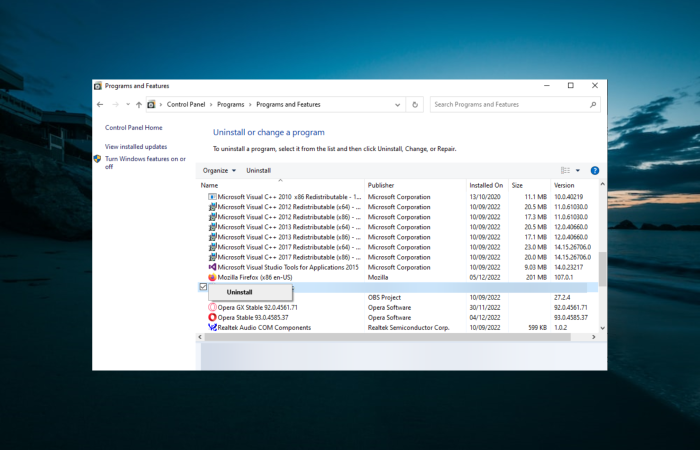Select Microsoft Visual C++ 2010 x86 Redistributable row

(x=397, y=197)
